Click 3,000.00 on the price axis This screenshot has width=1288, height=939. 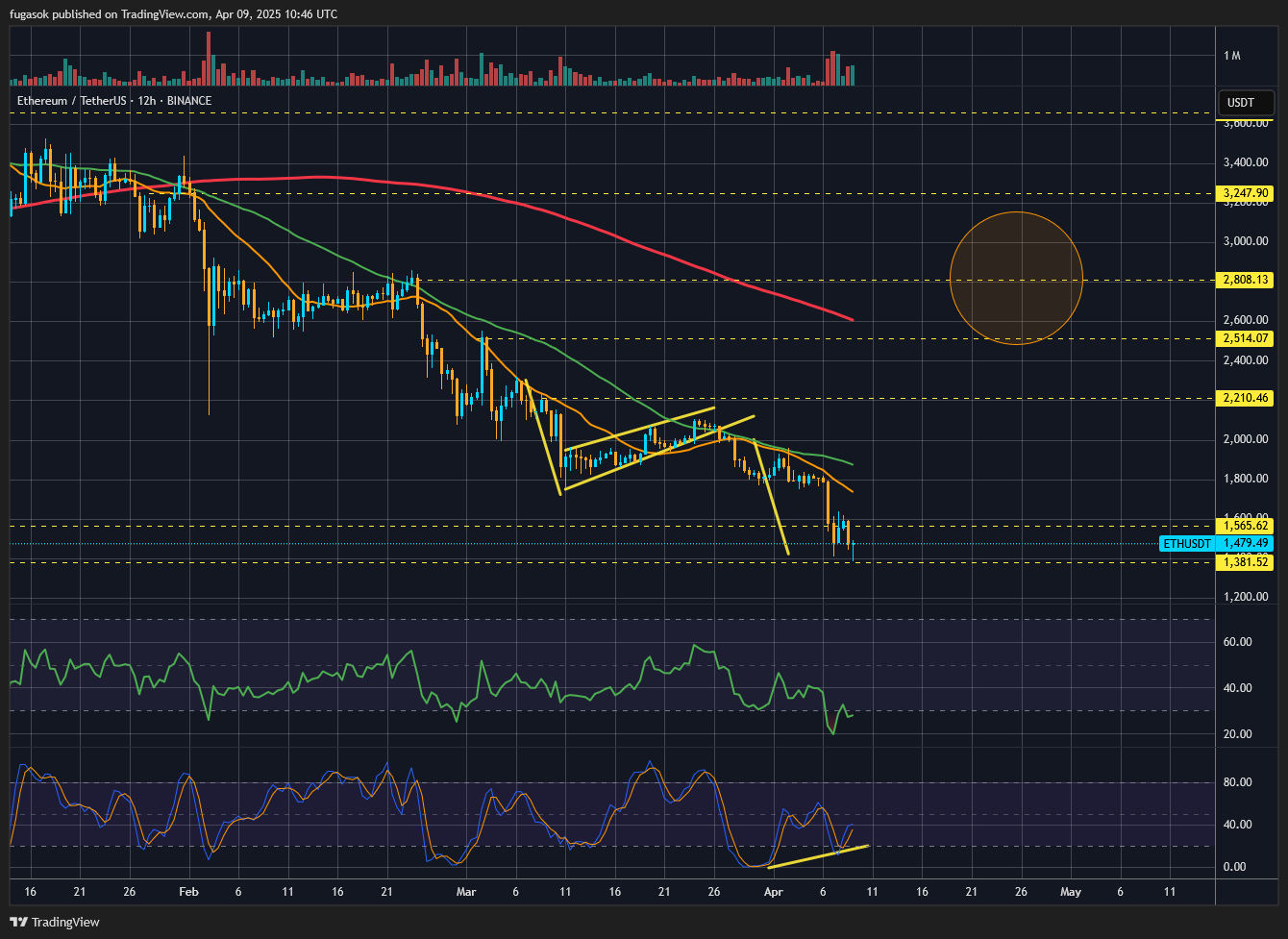coord(1245,241)
